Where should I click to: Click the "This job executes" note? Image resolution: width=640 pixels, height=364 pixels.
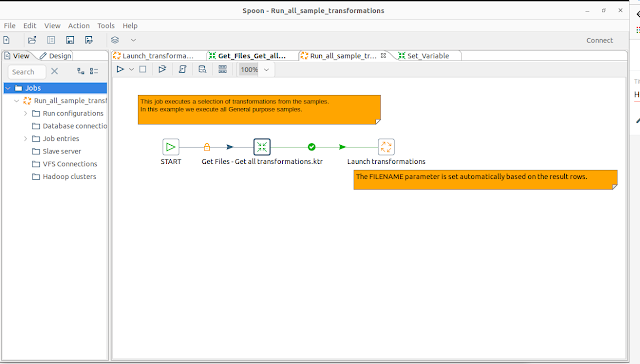(260, 110)
